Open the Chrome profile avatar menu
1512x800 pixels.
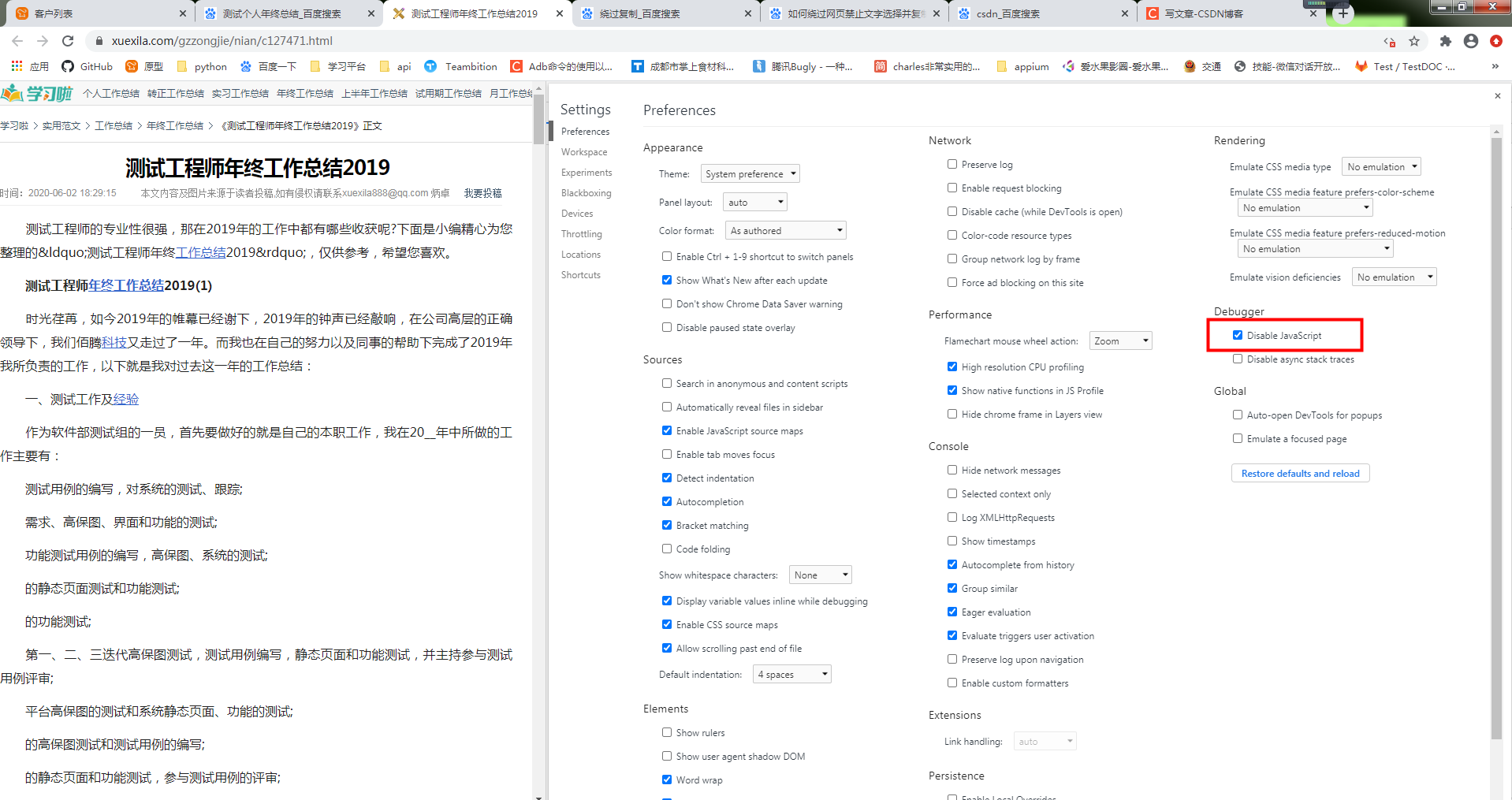pyautogui.click(x=1469, y=40)
